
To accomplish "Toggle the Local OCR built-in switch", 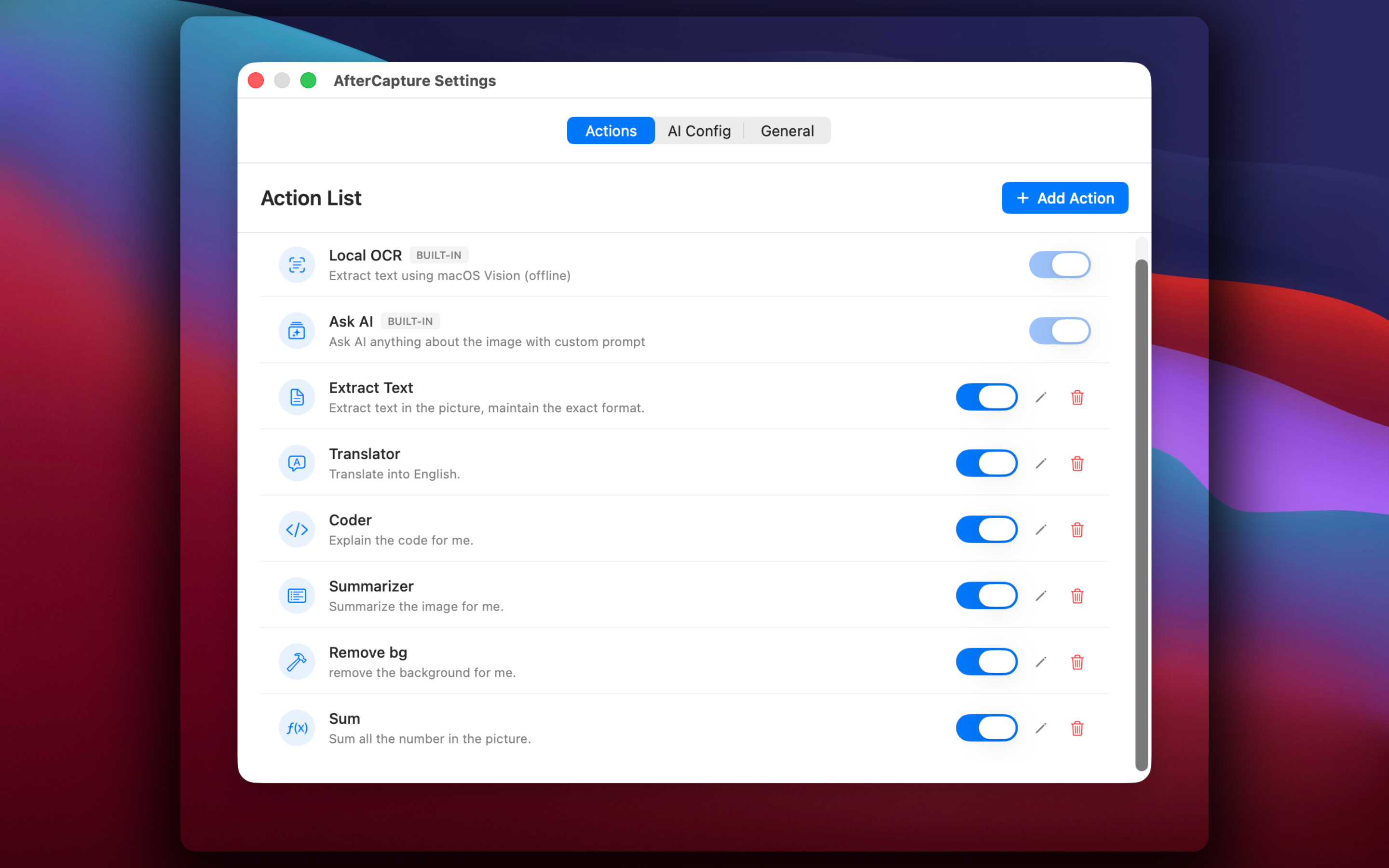I will tap(1059, 265).
